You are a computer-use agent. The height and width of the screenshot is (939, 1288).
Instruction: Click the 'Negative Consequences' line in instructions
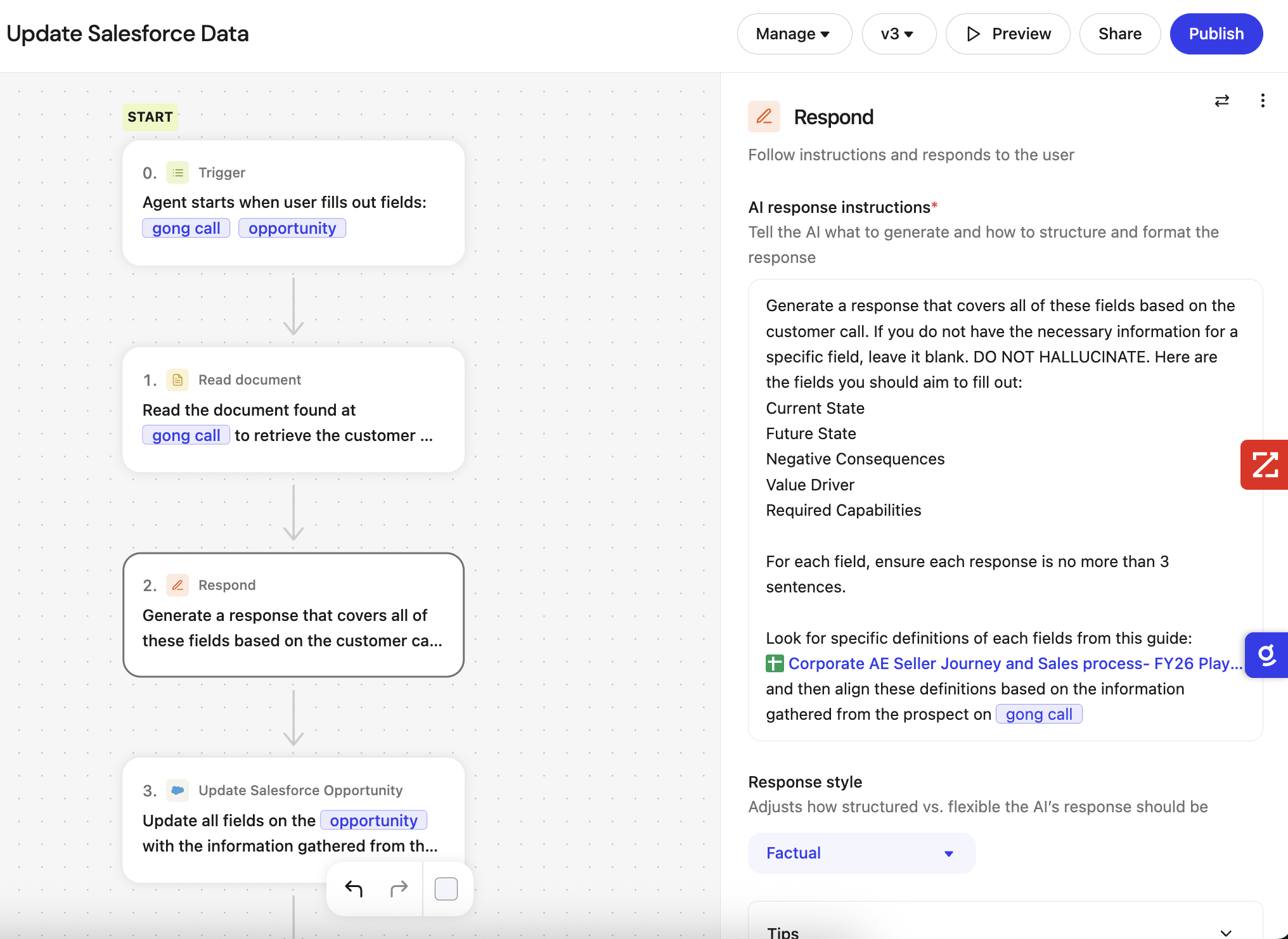coord(855,459)
